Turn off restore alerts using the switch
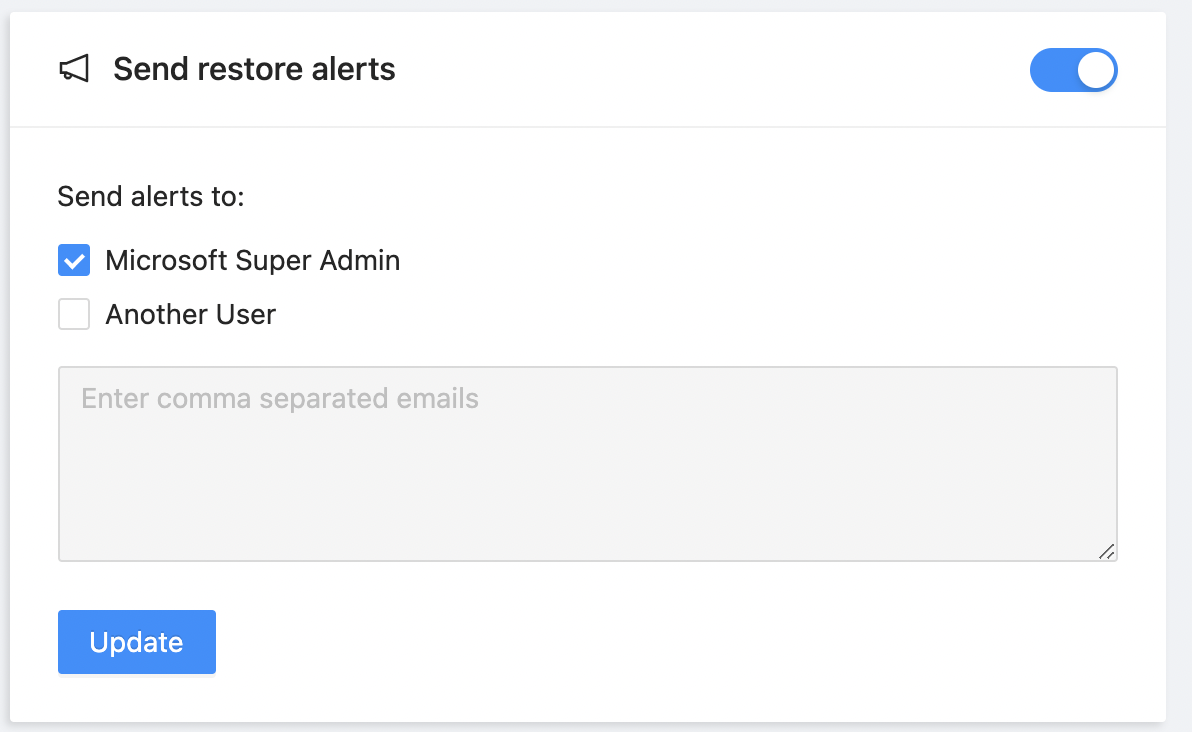1192x732 pixels. tap(1073, 70)
